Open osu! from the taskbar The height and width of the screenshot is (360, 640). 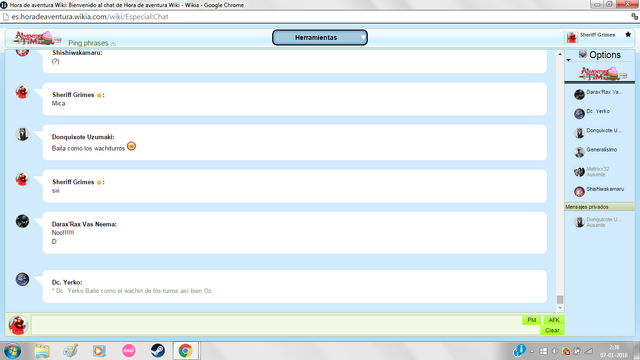click(129, 351)
